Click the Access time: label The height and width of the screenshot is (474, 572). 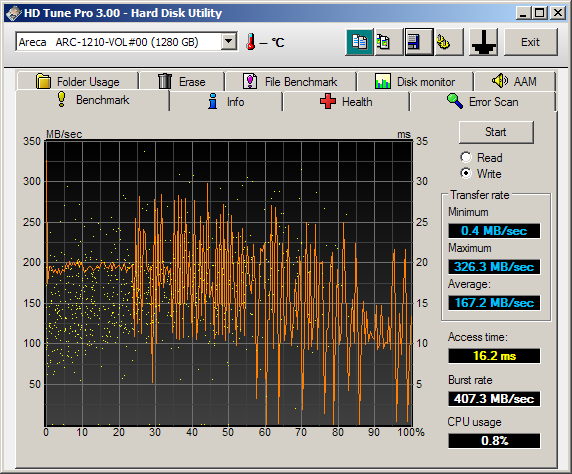point(478,337)
